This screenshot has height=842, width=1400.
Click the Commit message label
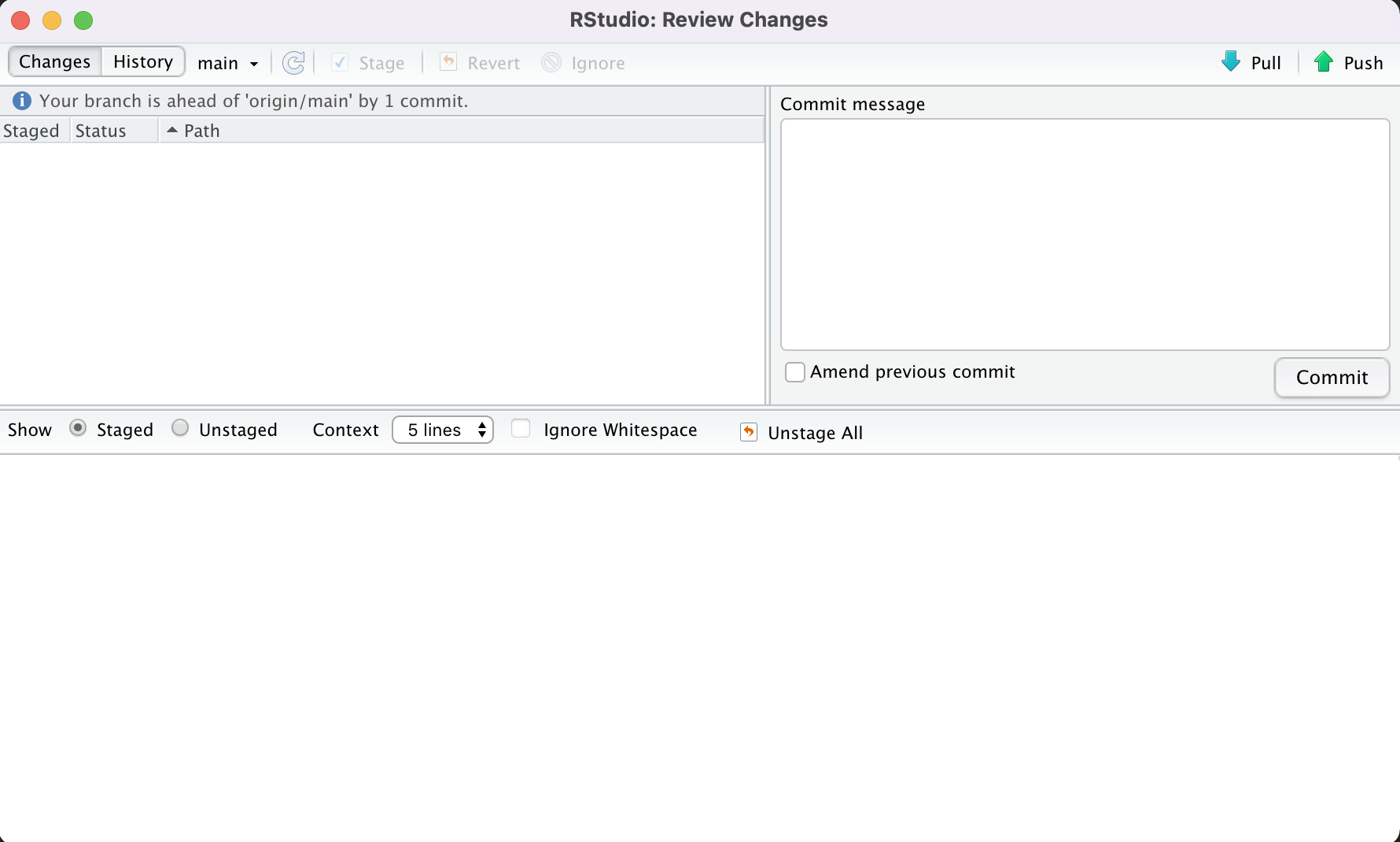pos(853,105)
